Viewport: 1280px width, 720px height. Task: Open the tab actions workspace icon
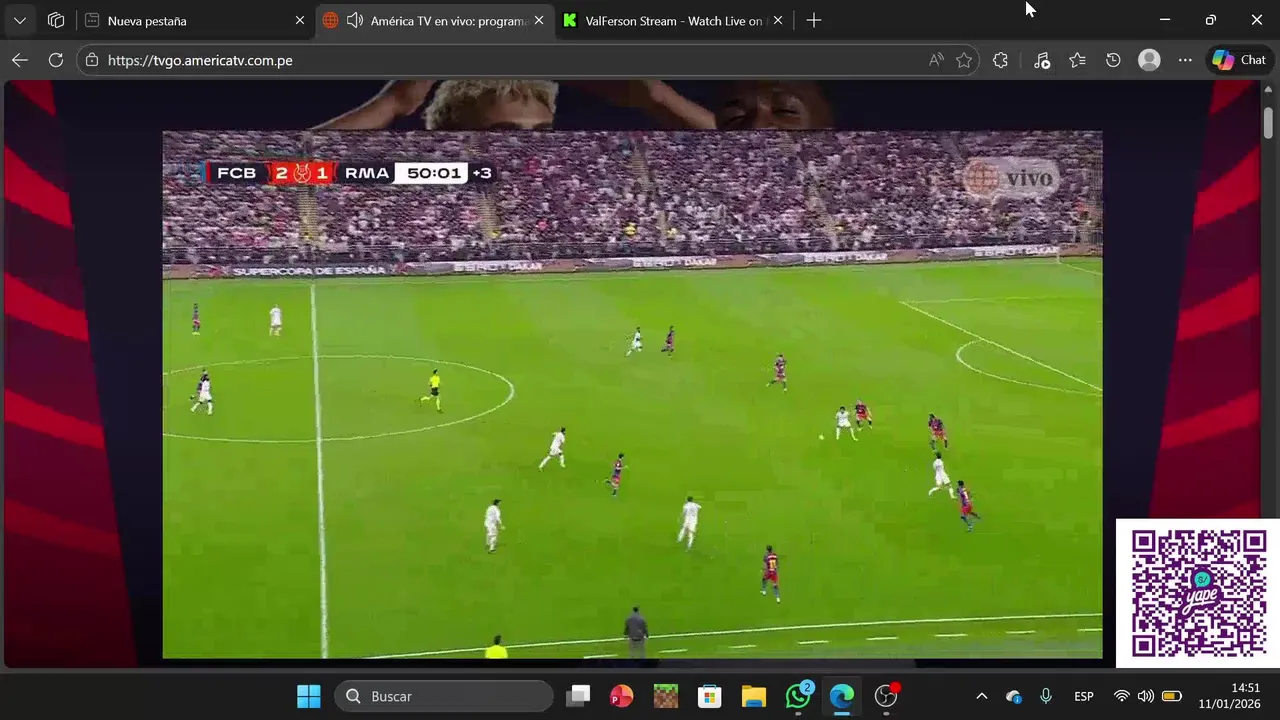pyautogui.click(x=56, y=20)
